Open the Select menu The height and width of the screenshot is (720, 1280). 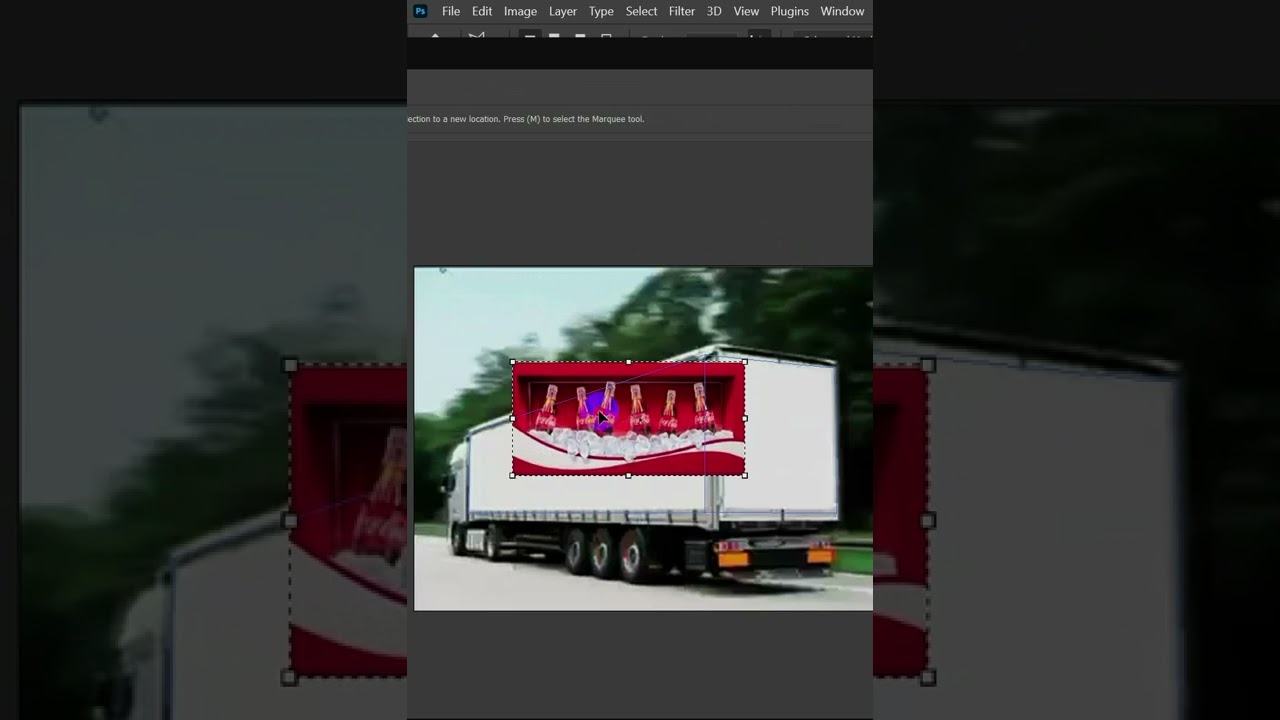(641, 11)
